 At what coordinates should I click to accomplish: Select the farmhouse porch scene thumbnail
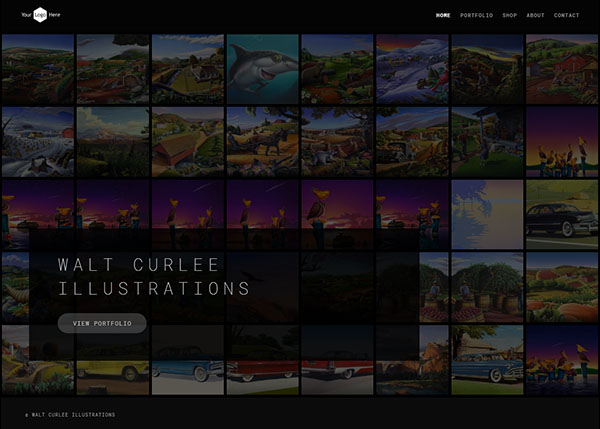487,141
